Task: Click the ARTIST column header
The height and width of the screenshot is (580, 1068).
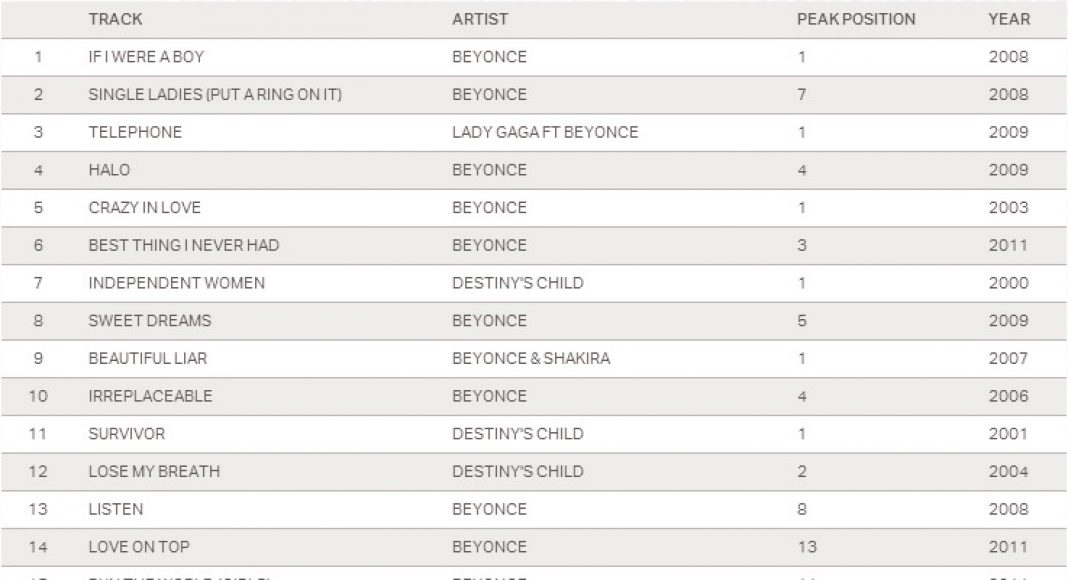Action: [480, 19]
